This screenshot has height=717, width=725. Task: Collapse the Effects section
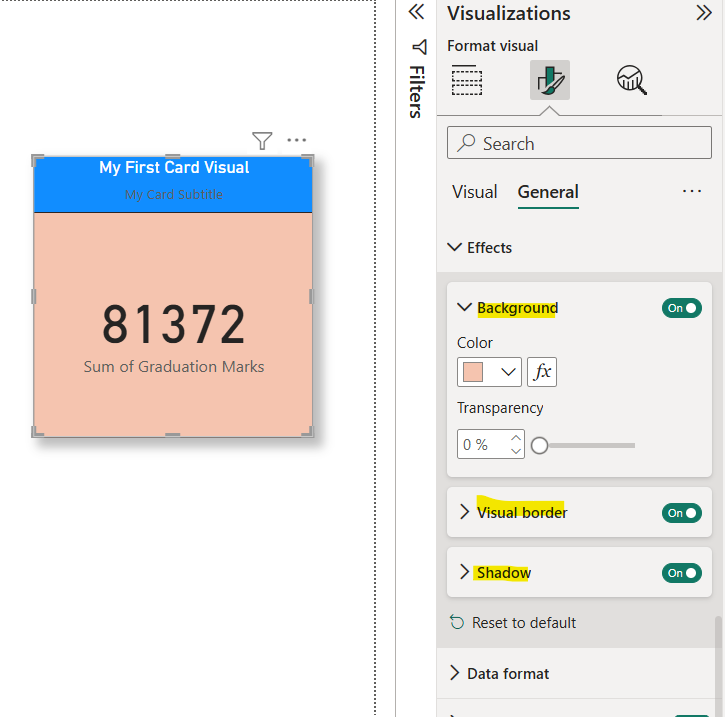(x=455, y=247)
